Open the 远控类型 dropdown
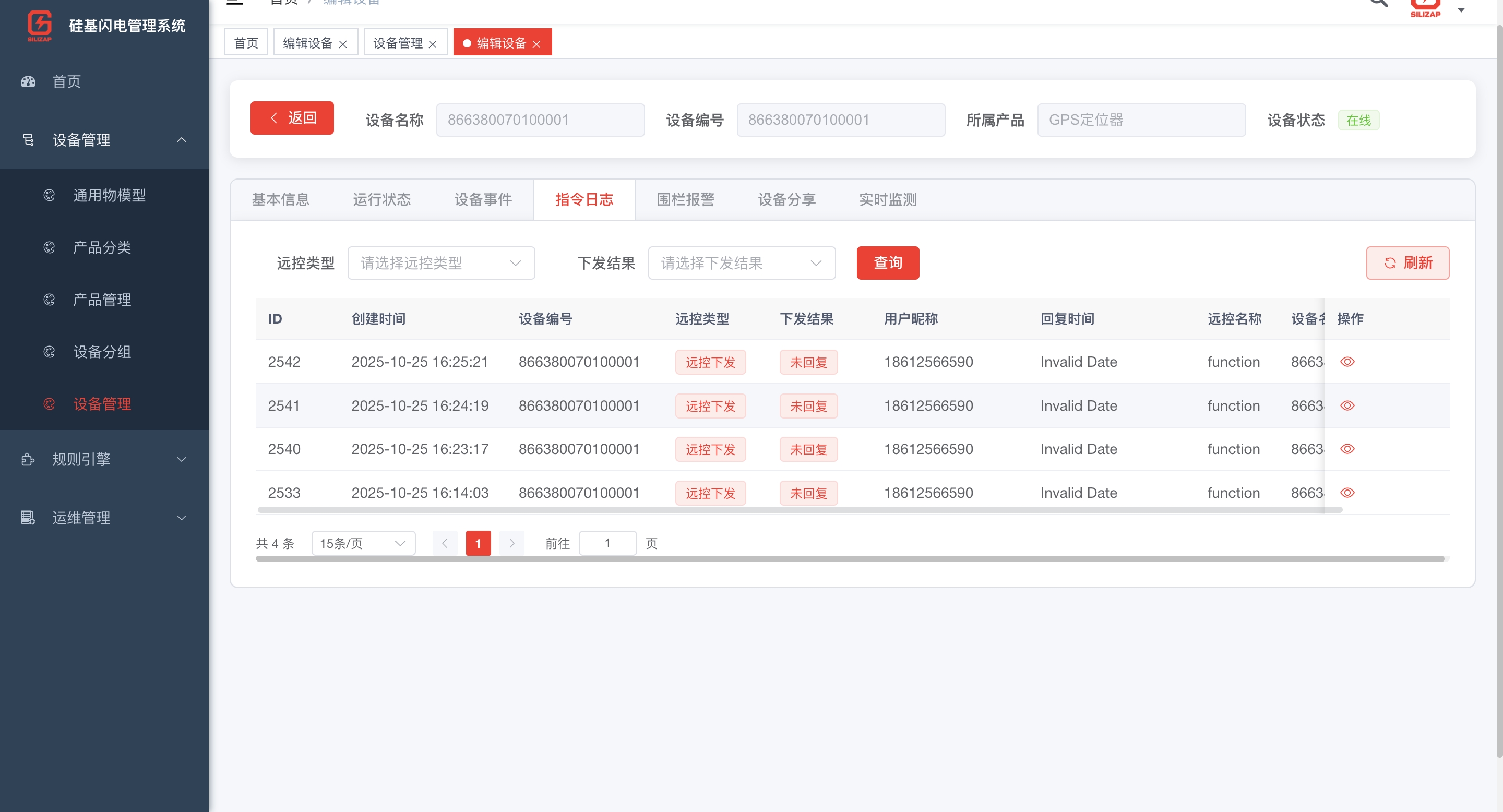Image resolution: width=1503 pixels, height=812 pixels. tap(441, 263)
